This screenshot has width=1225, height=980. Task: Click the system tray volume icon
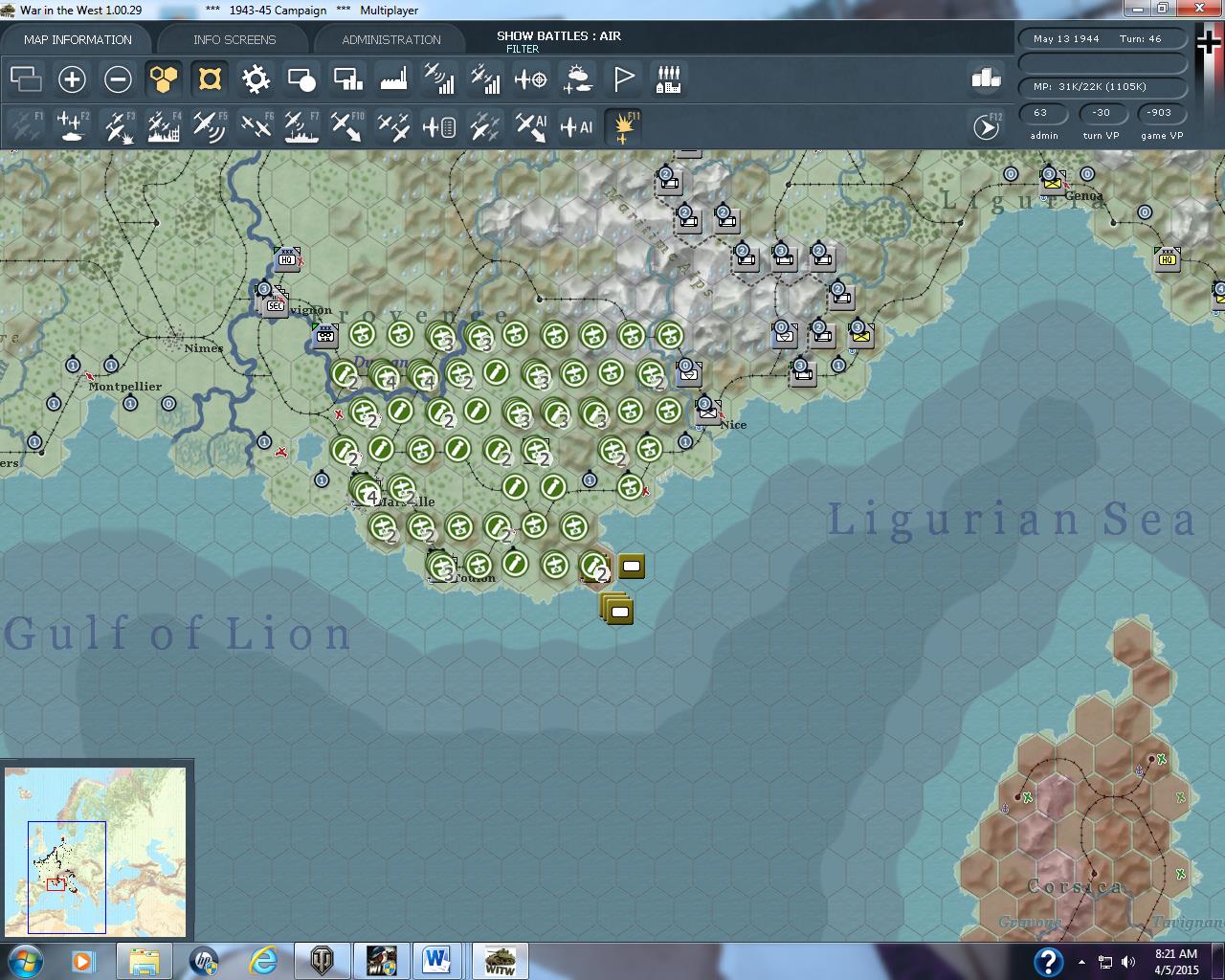tap(1128, 962)
